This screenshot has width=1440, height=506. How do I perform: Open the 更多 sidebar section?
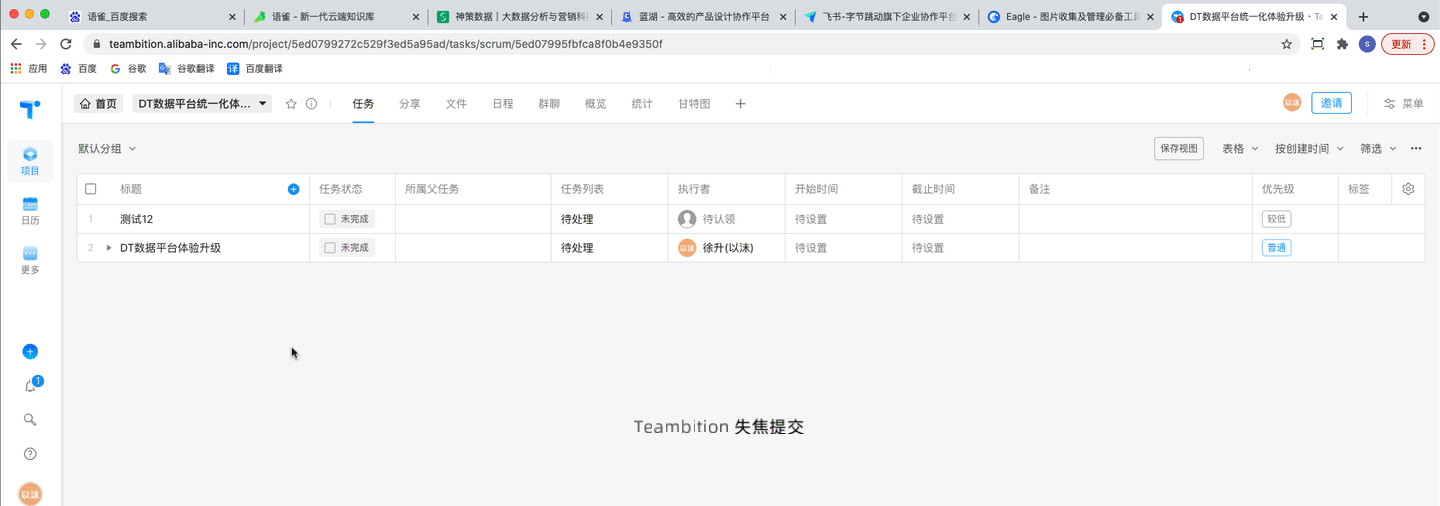pyautogui.click(x=30, y=260)
